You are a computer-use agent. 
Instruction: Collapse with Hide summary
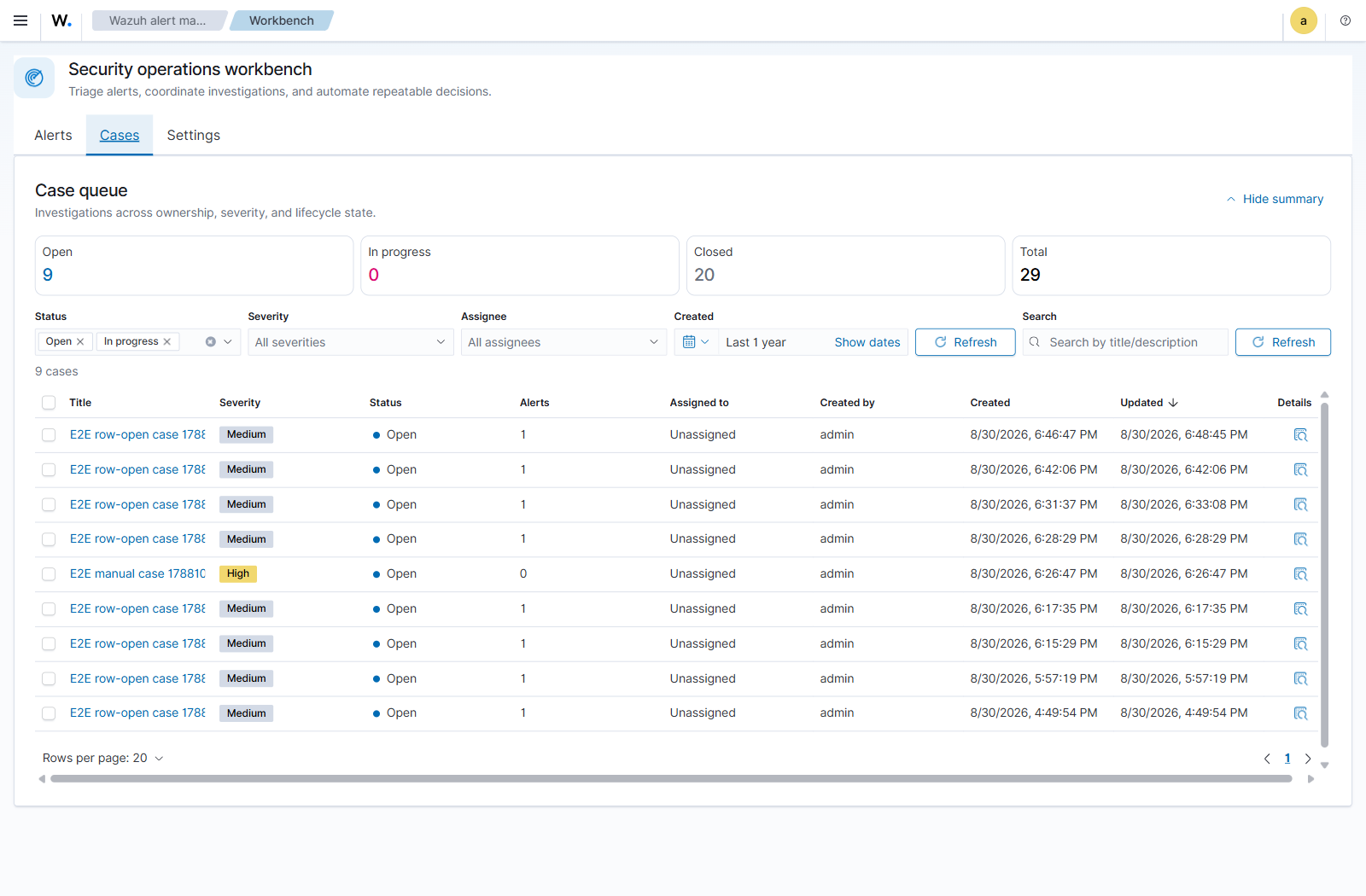(x=1275, y=199)
